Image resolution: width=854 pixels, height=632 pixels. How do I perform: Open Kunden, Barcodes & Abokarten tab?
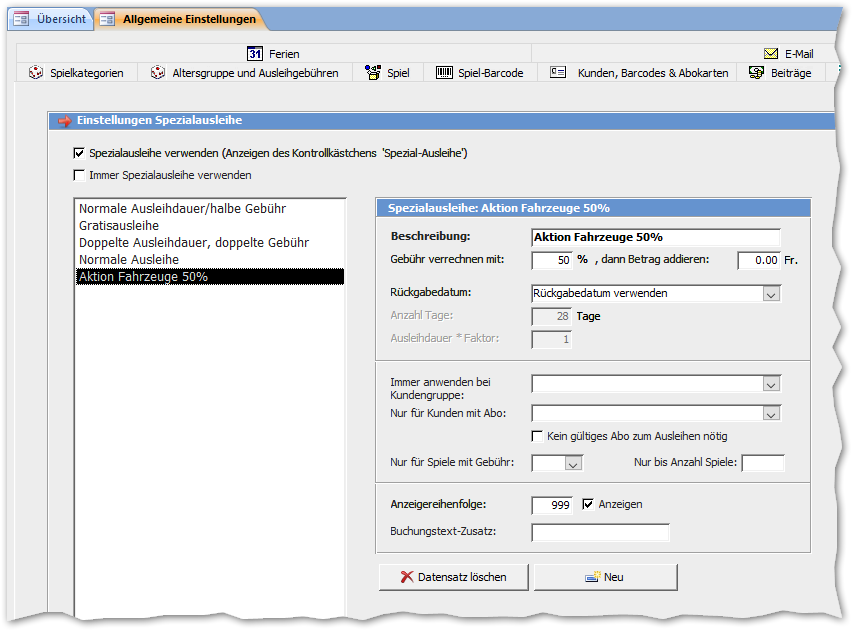click(639, 72)
